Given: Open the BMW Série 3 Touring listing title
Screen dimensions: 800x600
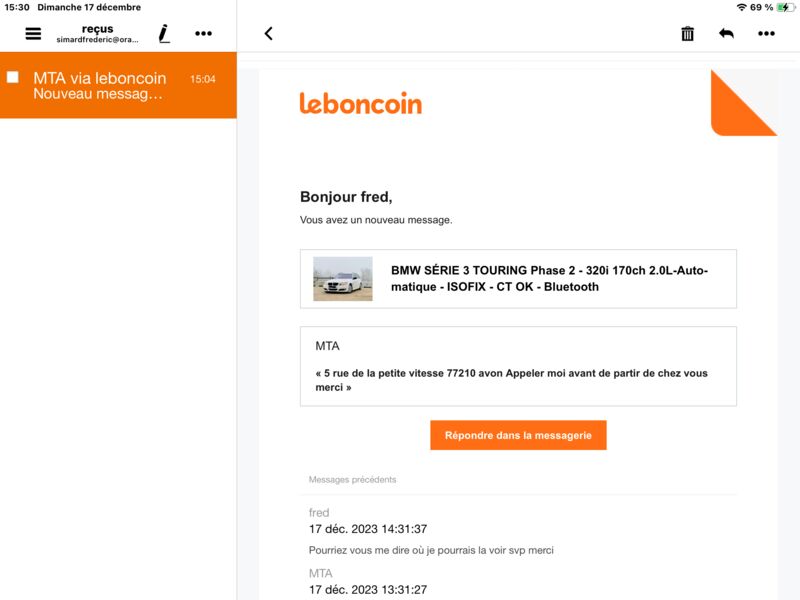Looking at the screenshot, I should click(549, 279).
